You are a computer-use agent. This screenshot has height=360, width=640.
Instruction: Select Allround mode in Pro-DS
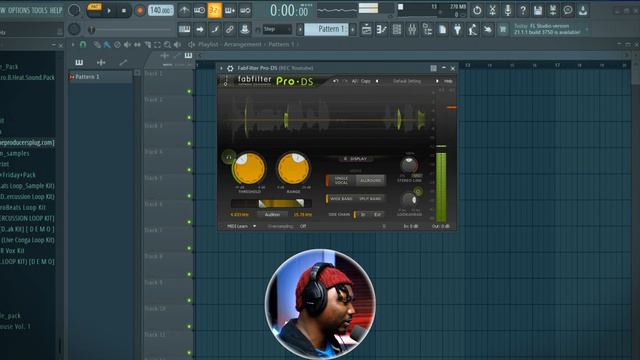[x=370, y=180]
